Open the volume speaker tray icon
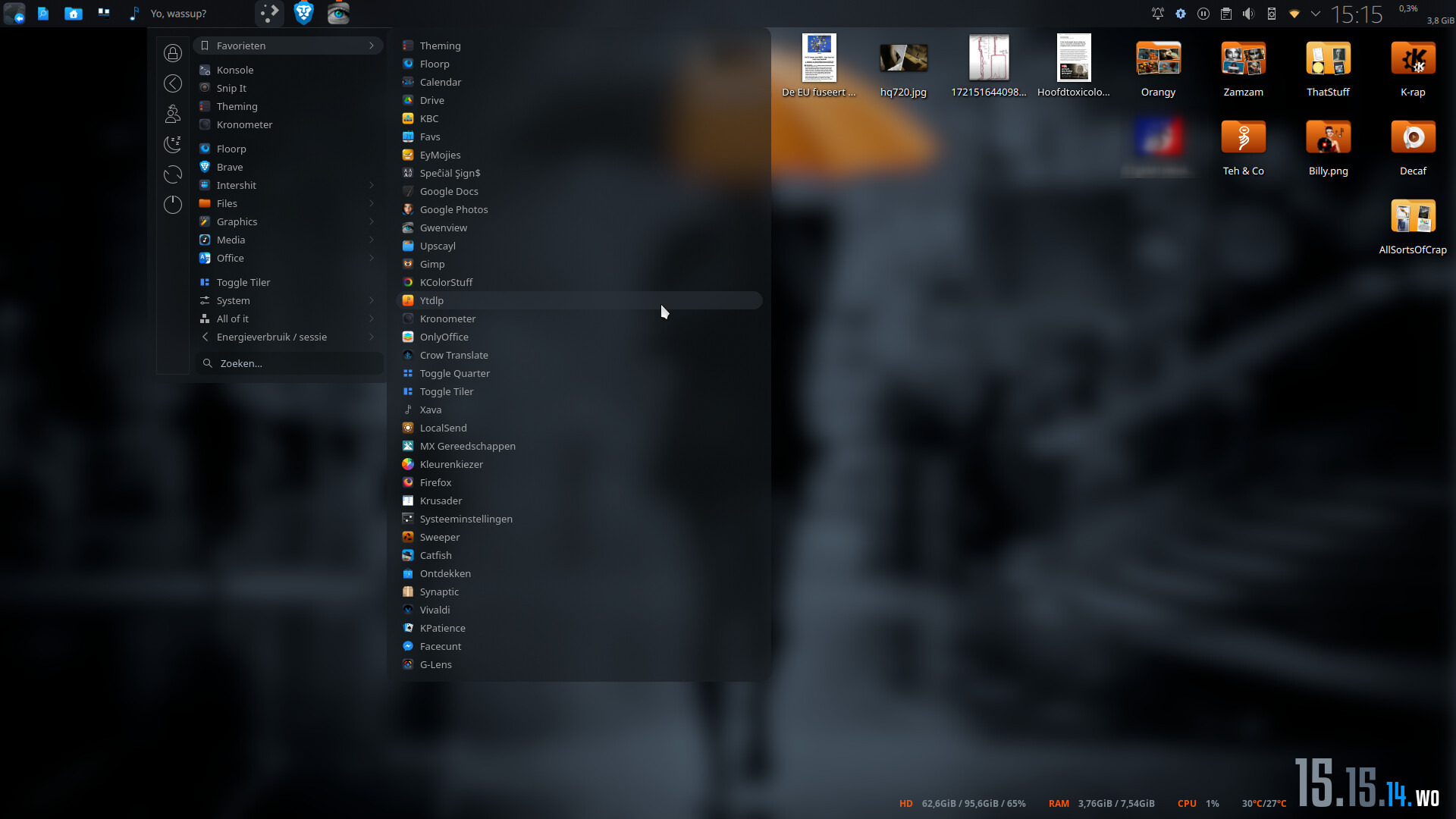Image resolution: width=1456 pixels, height=819 pixels. [x=1249, y=14]
